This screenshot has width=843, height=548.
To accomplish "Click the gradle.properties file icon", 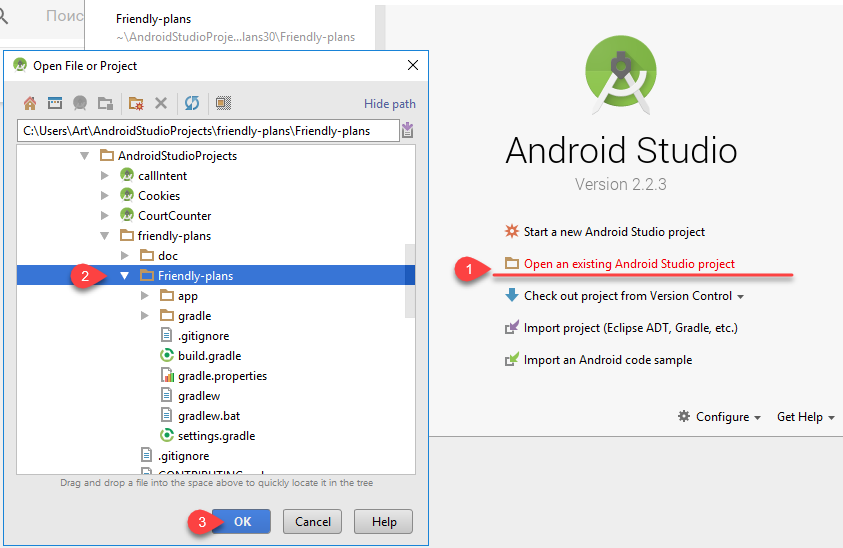I will coord(167,375).
